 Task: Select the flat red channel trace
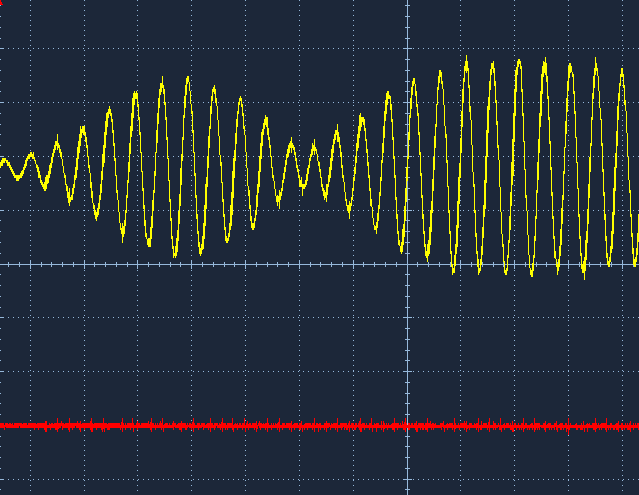200,425
